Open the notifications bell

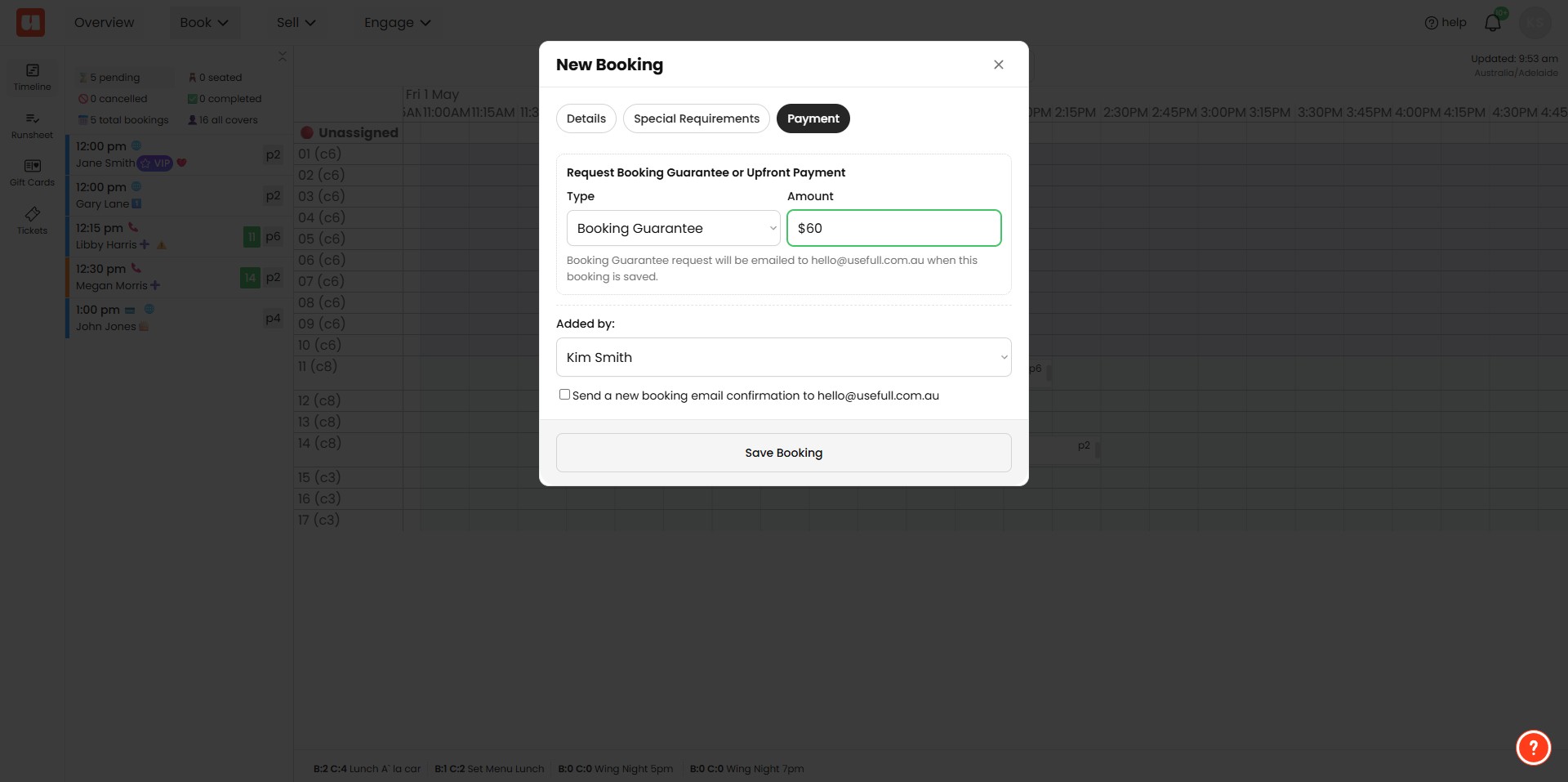(x=1493, y=22)
